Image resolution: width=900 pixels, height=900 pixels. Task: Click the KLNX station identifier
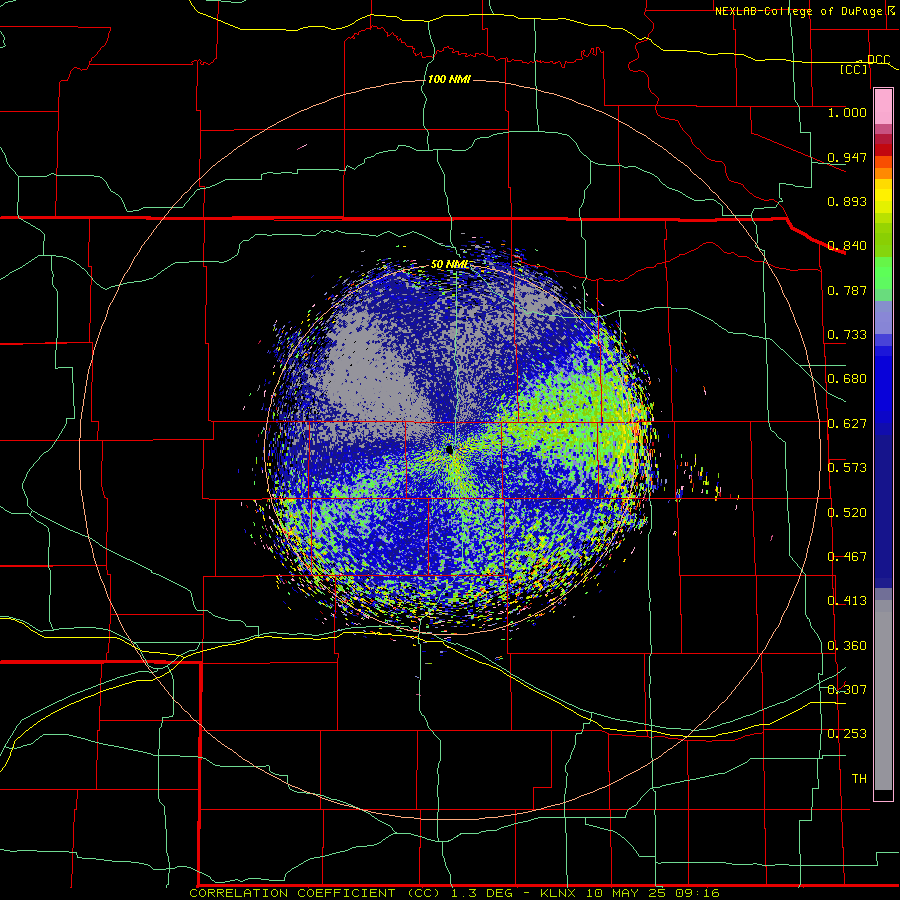[558, 893]
